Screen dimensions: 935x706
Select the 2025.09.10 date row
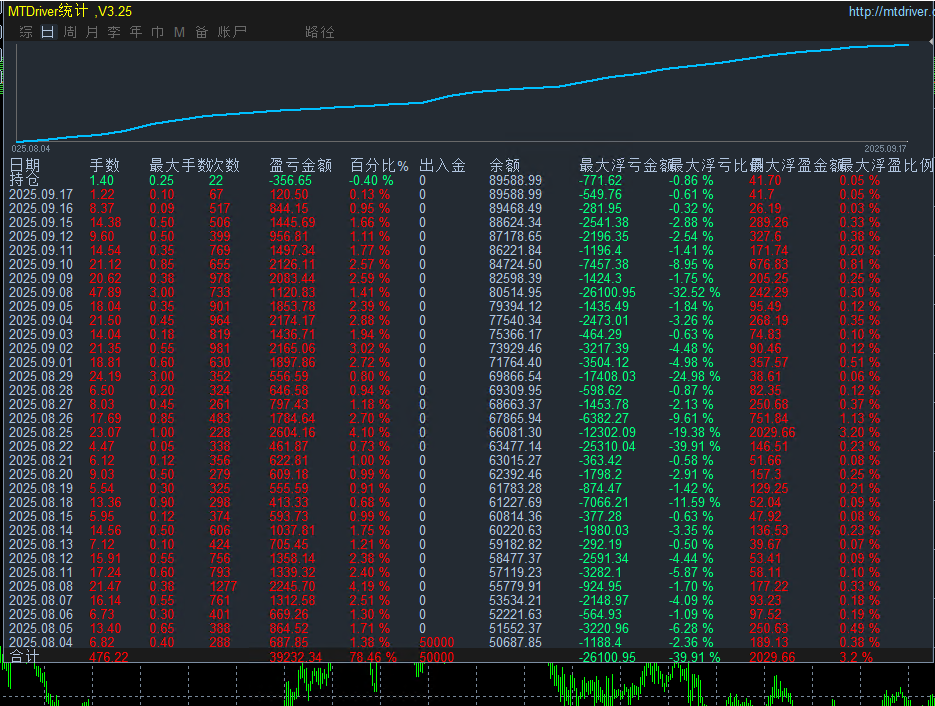41,264
